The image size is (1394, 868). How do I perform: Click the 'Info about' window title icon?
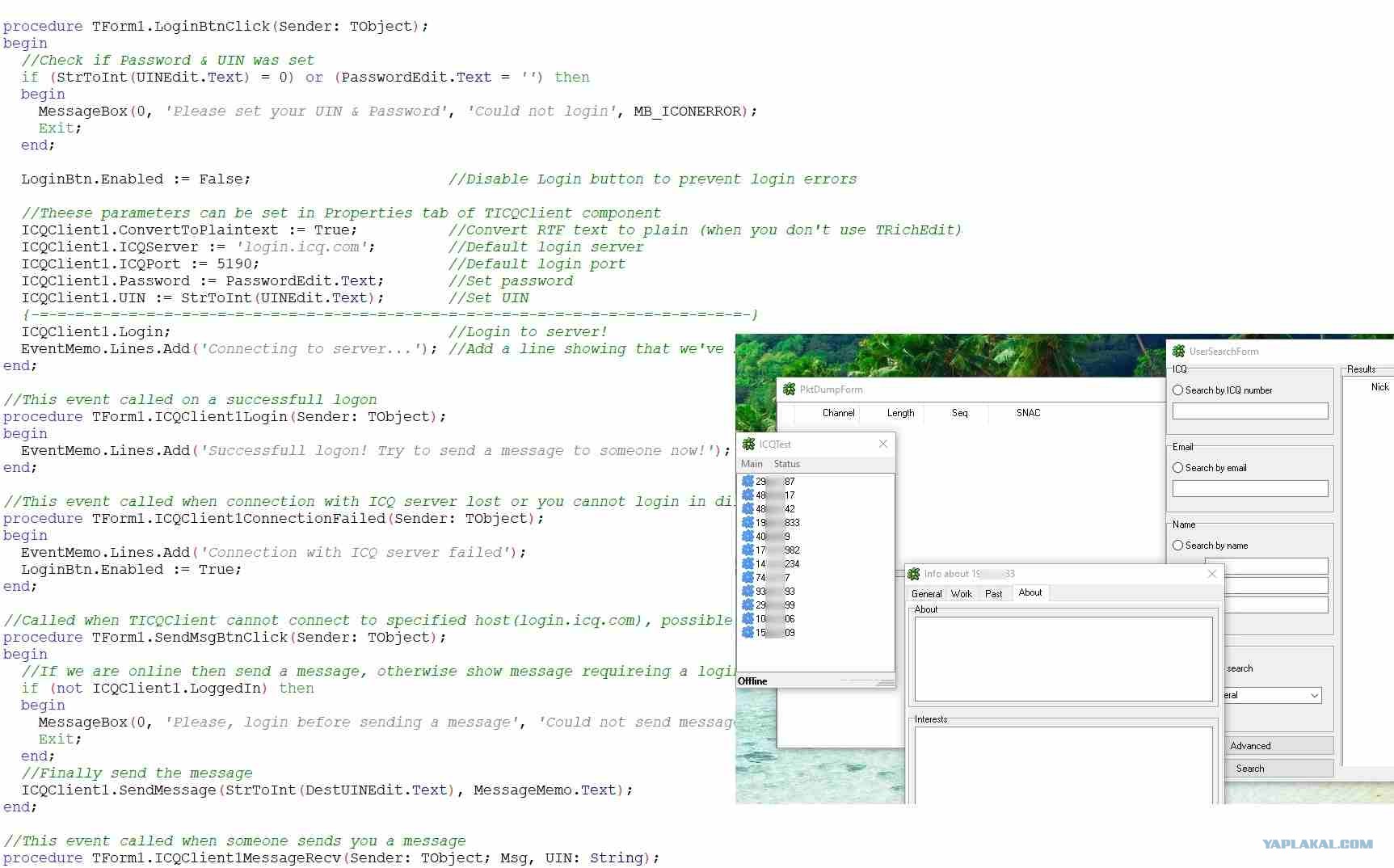914,574
